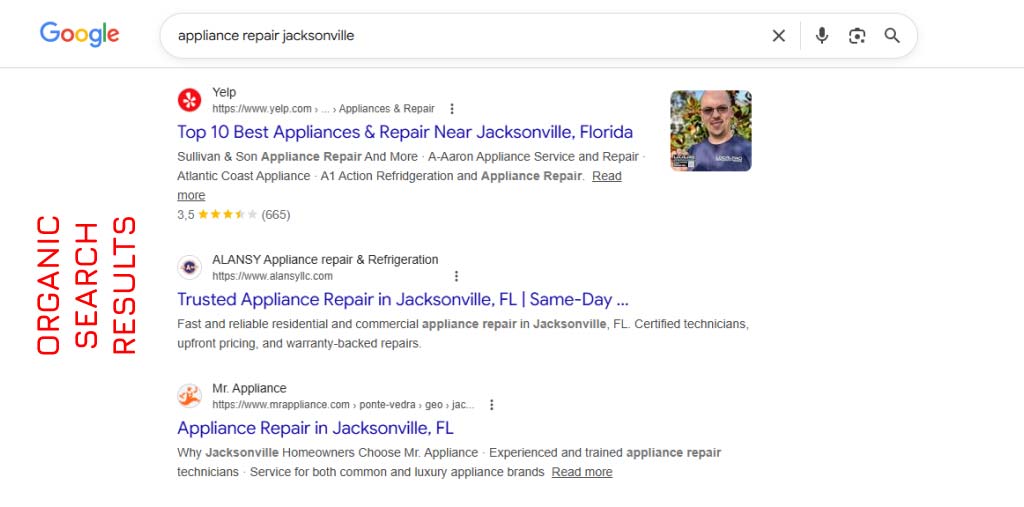Submit search with magnifying glass icon
1024x507 pixels.
892,35
